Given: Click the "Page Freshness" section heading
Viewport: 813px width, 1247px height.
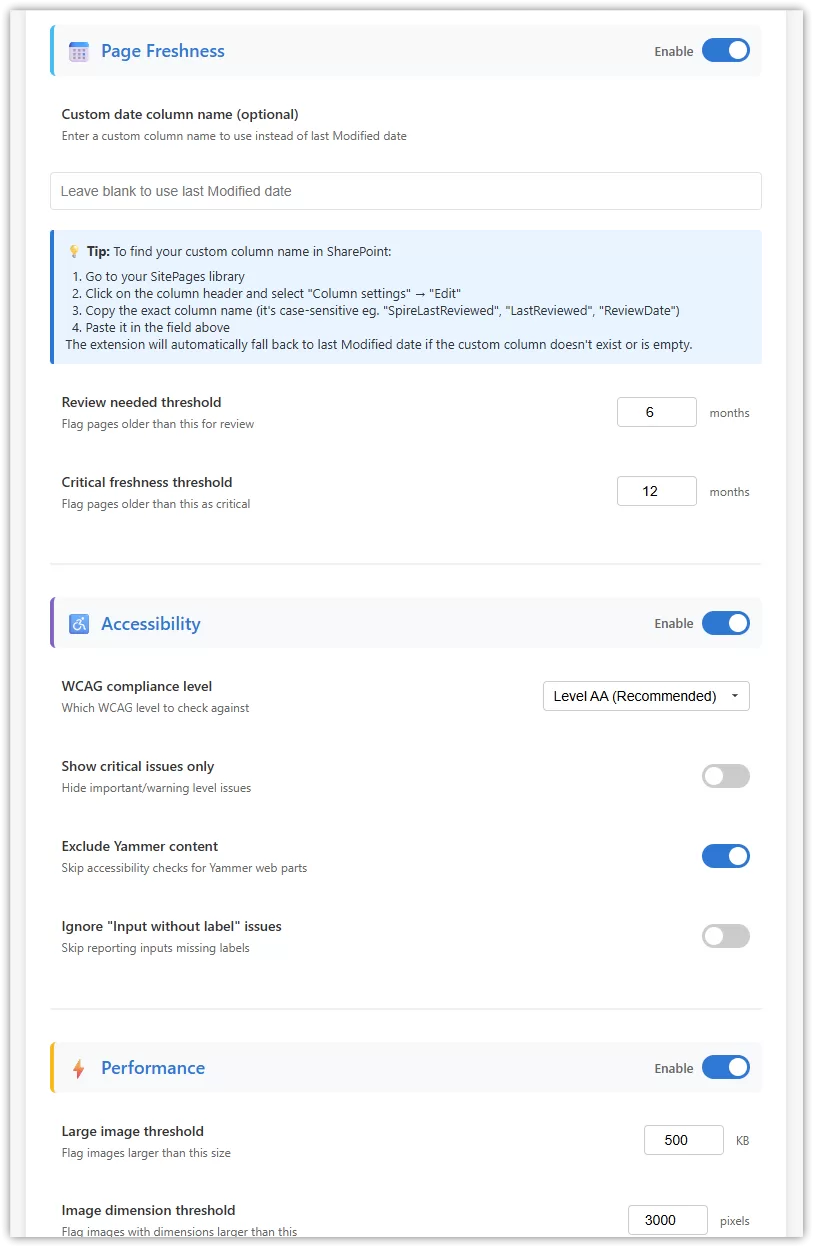Looking at the screenshot, I should pos(162,50).
